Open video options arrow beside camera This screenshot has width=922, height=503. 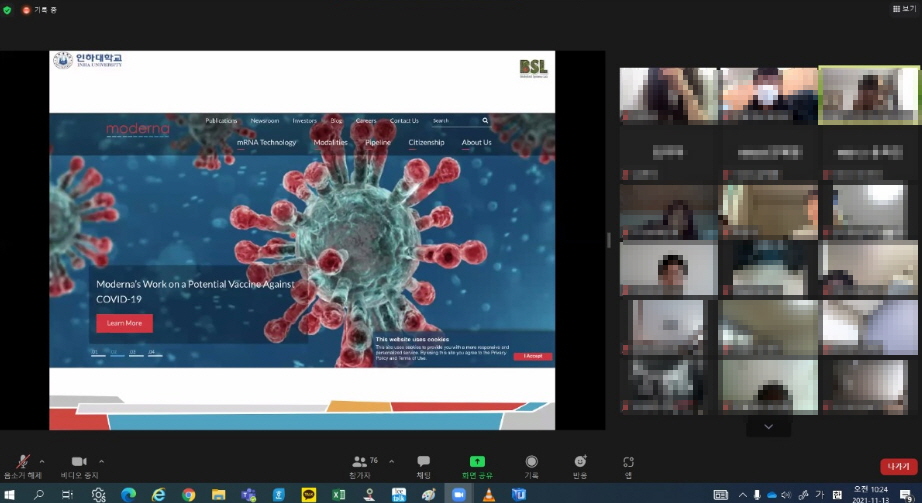[101, 461]
